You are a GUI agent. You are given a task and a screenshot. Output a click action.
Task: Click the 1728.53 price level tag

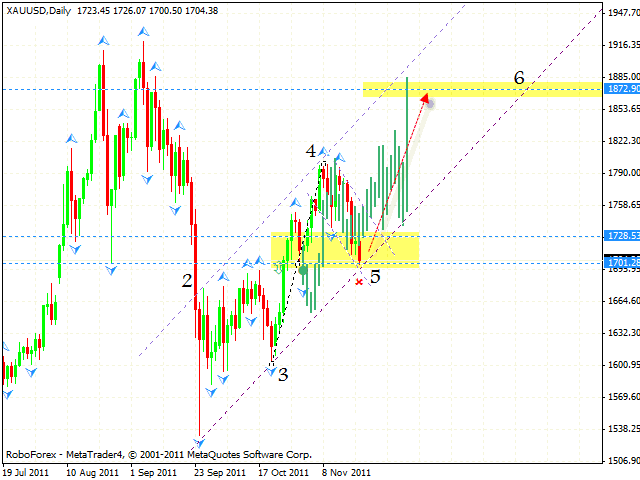tap(621, 236)
